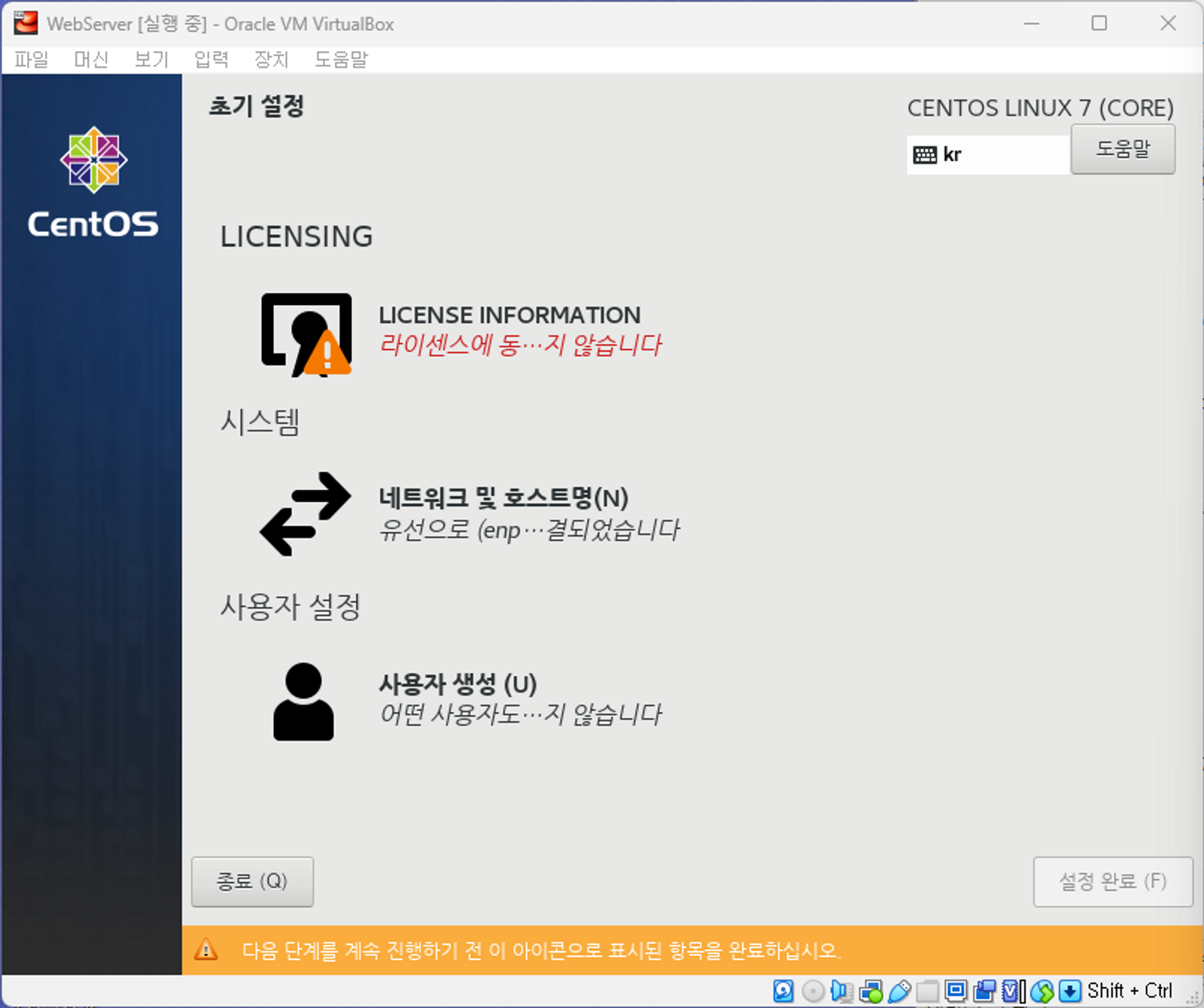Open License Information key icon
This screenshot has height=1008, width=1204.
pos(306,334)
